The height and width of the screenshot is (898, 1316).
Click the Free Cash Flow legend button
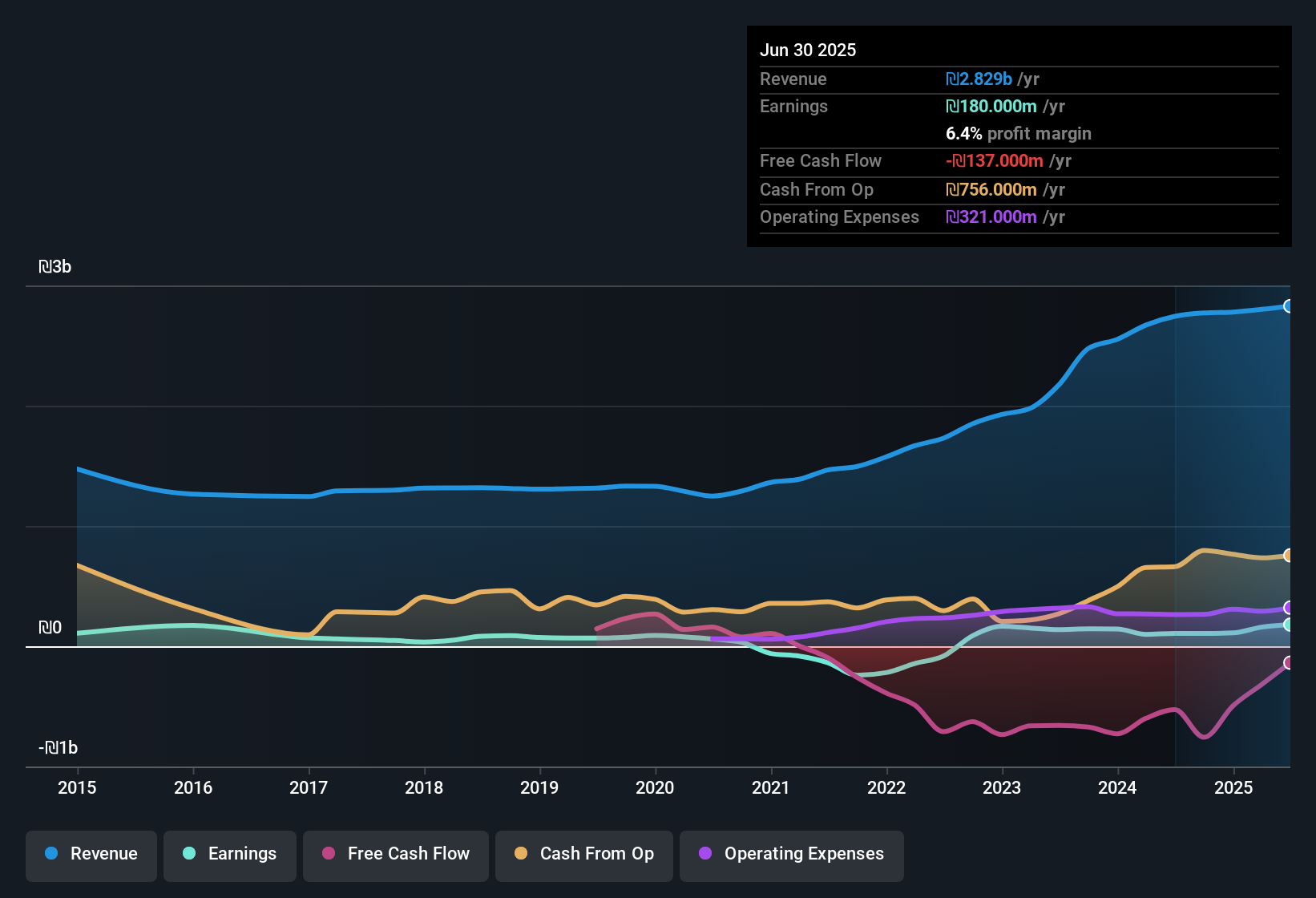tap(395, 854)
